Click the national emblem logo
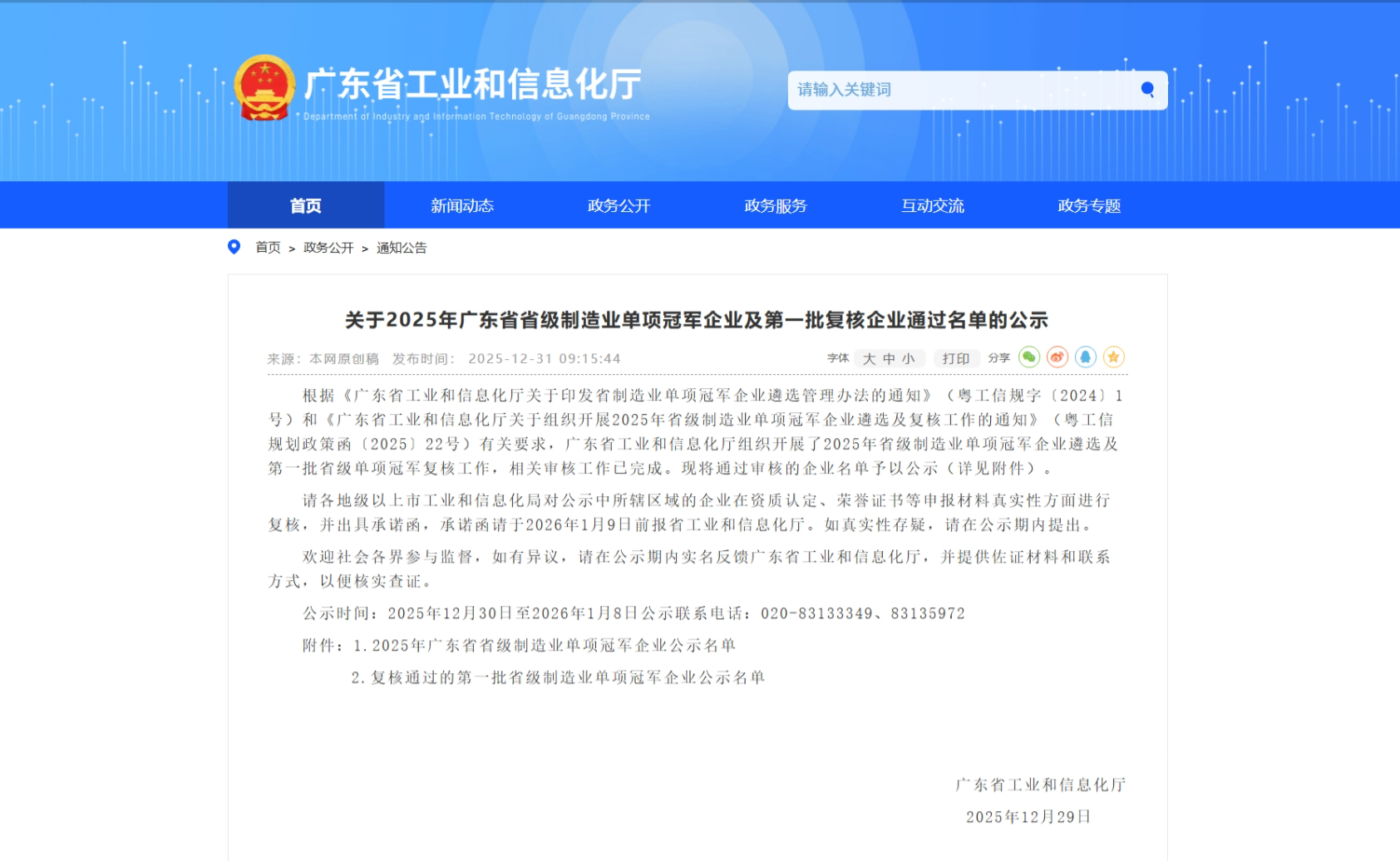The image size is (1400, 861). pyautogui.click(x=264, y=87)
